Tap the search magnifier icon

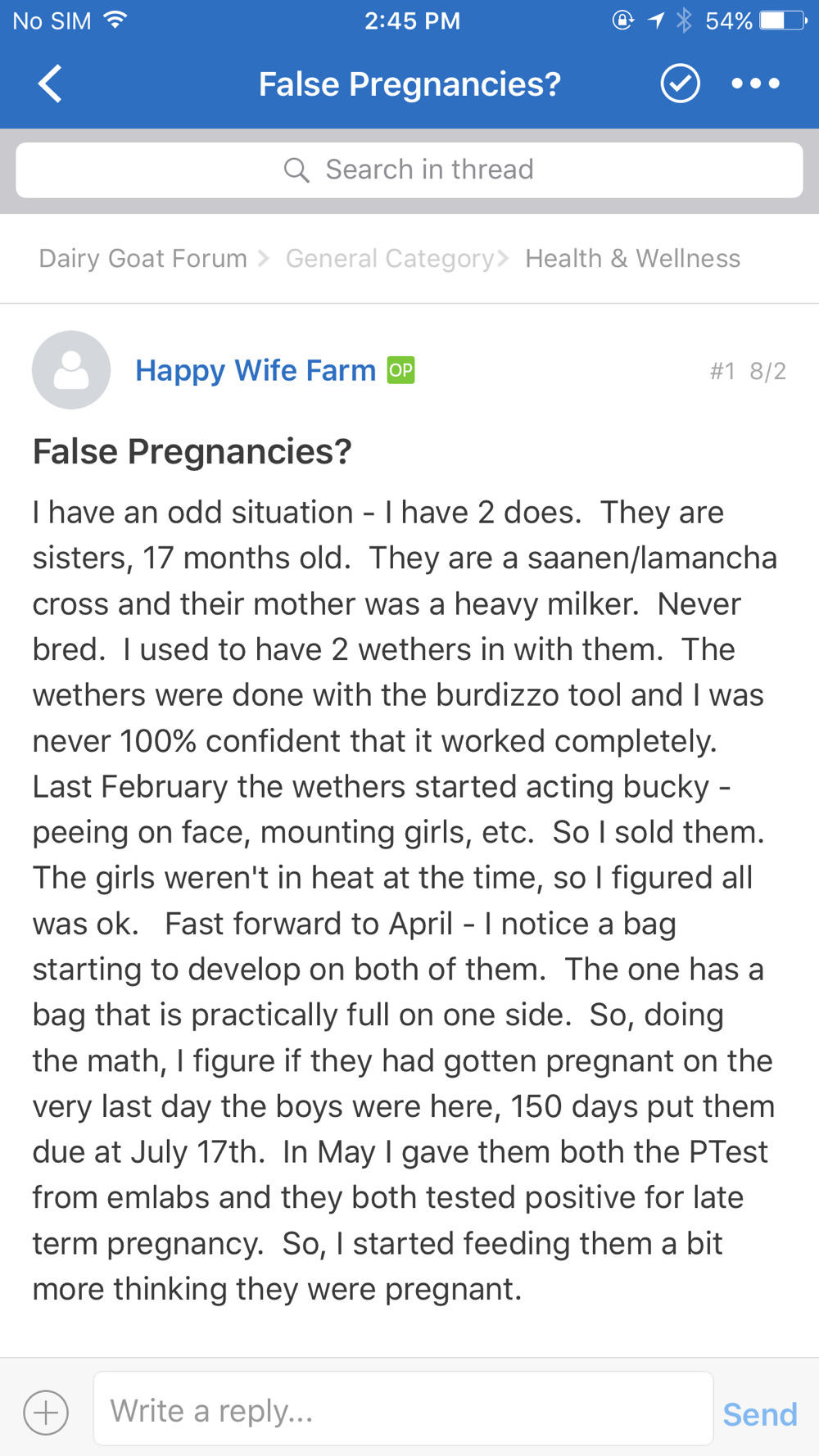click(x=296, y=170)
